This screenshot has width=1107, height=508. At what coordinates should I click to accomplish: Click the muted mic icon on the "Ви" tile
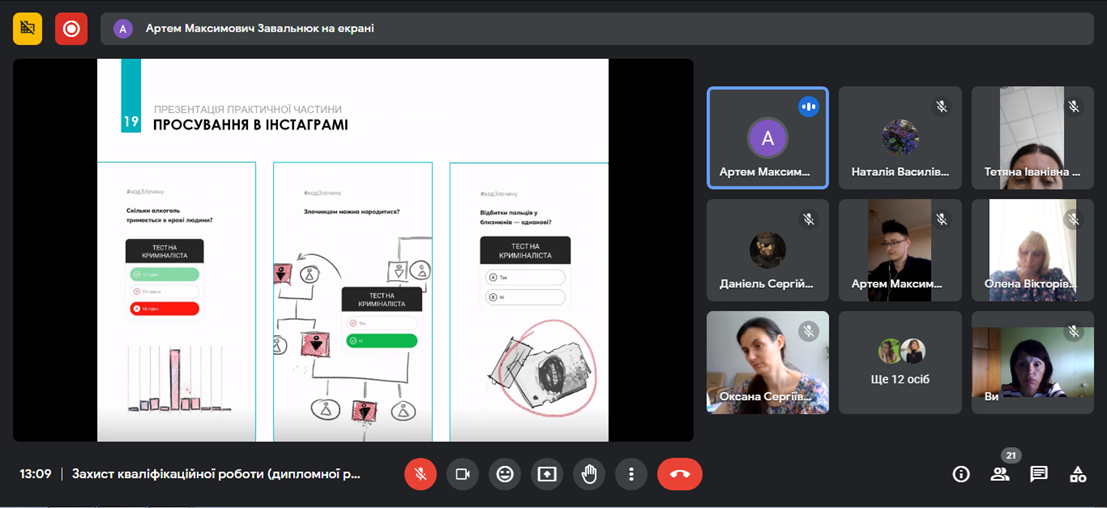[1074, 330]
